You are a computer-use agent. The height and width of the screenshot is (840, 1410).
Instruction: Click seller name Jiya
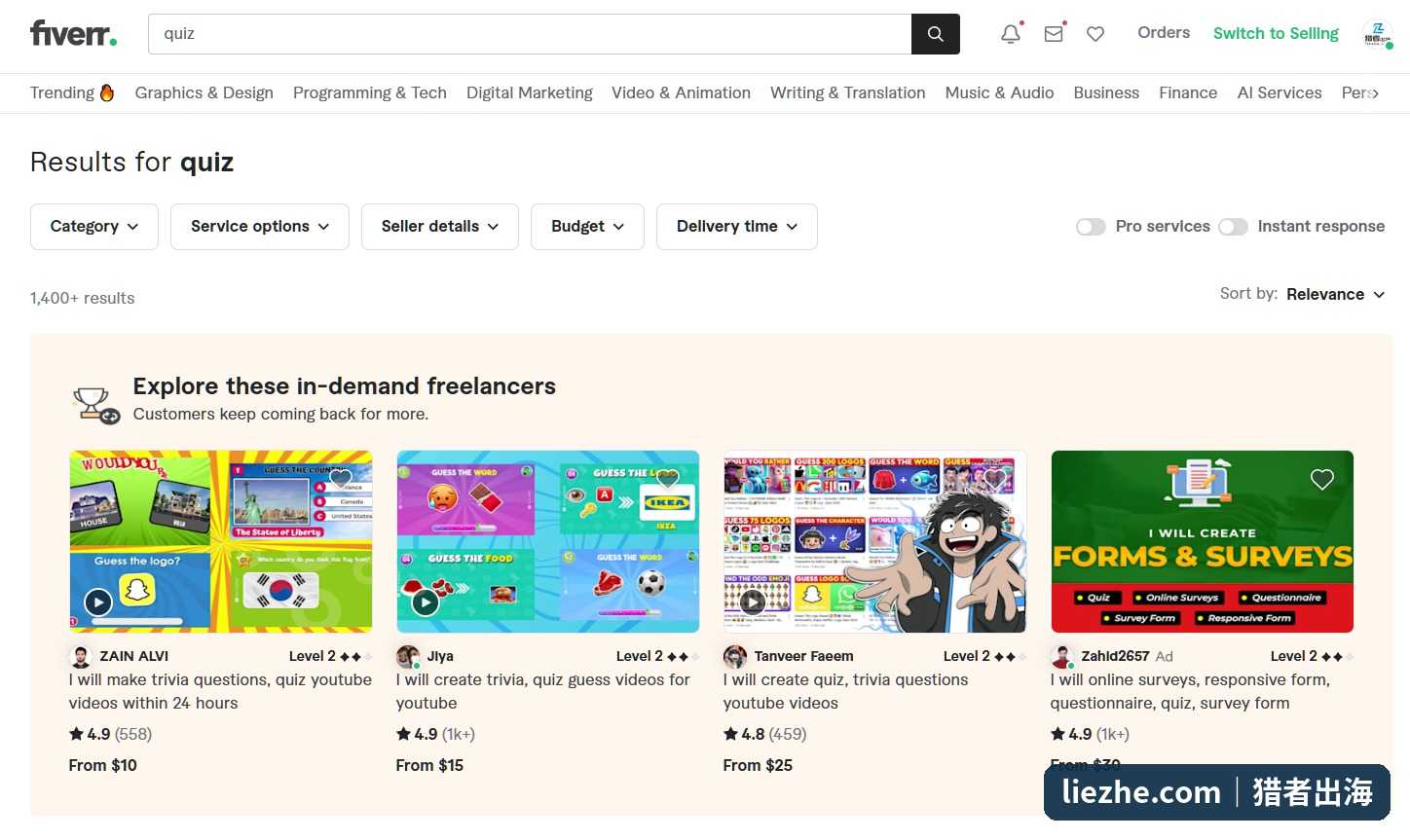(x=440, y=656)
